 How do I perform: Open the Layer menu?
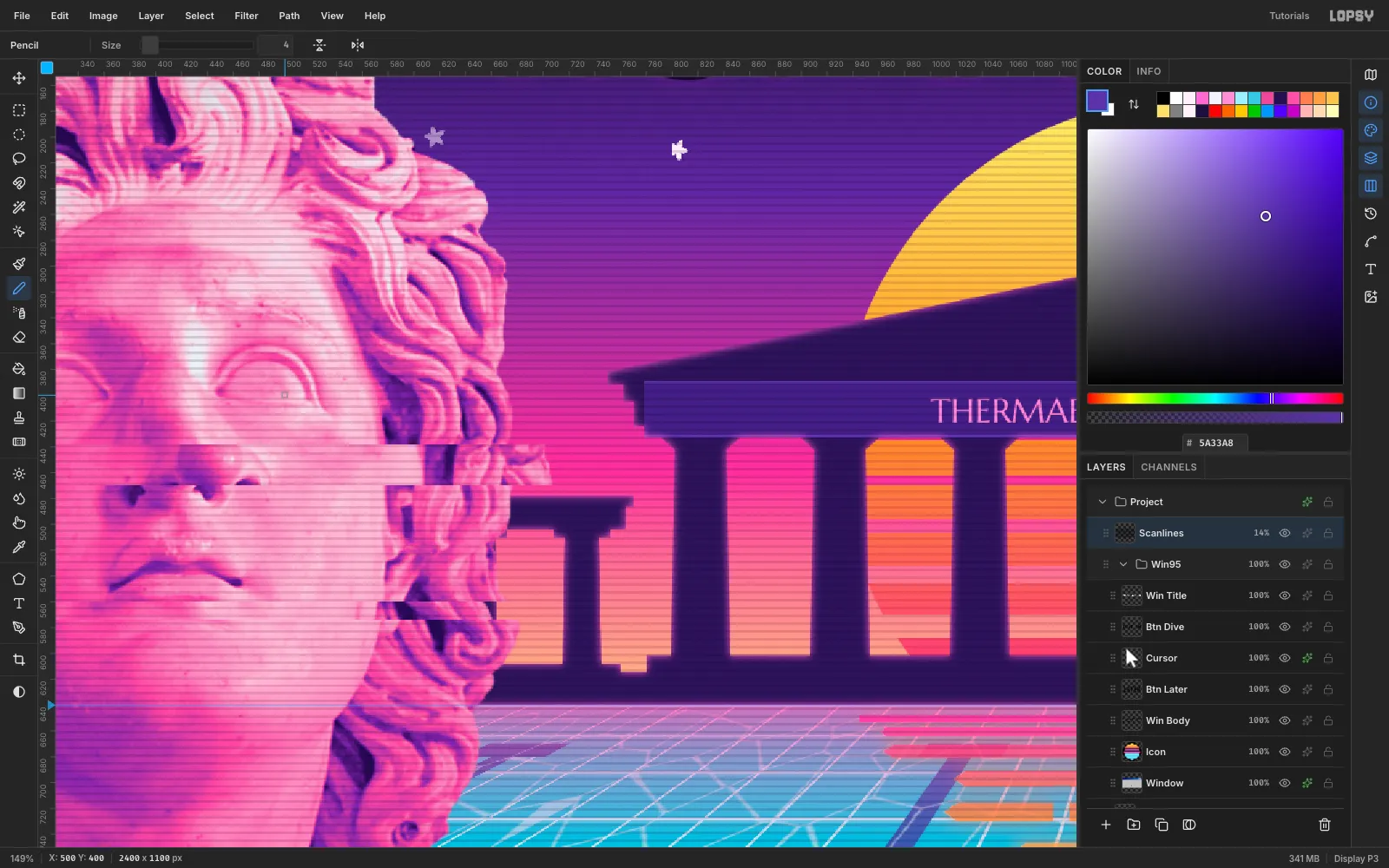point(151,16)
